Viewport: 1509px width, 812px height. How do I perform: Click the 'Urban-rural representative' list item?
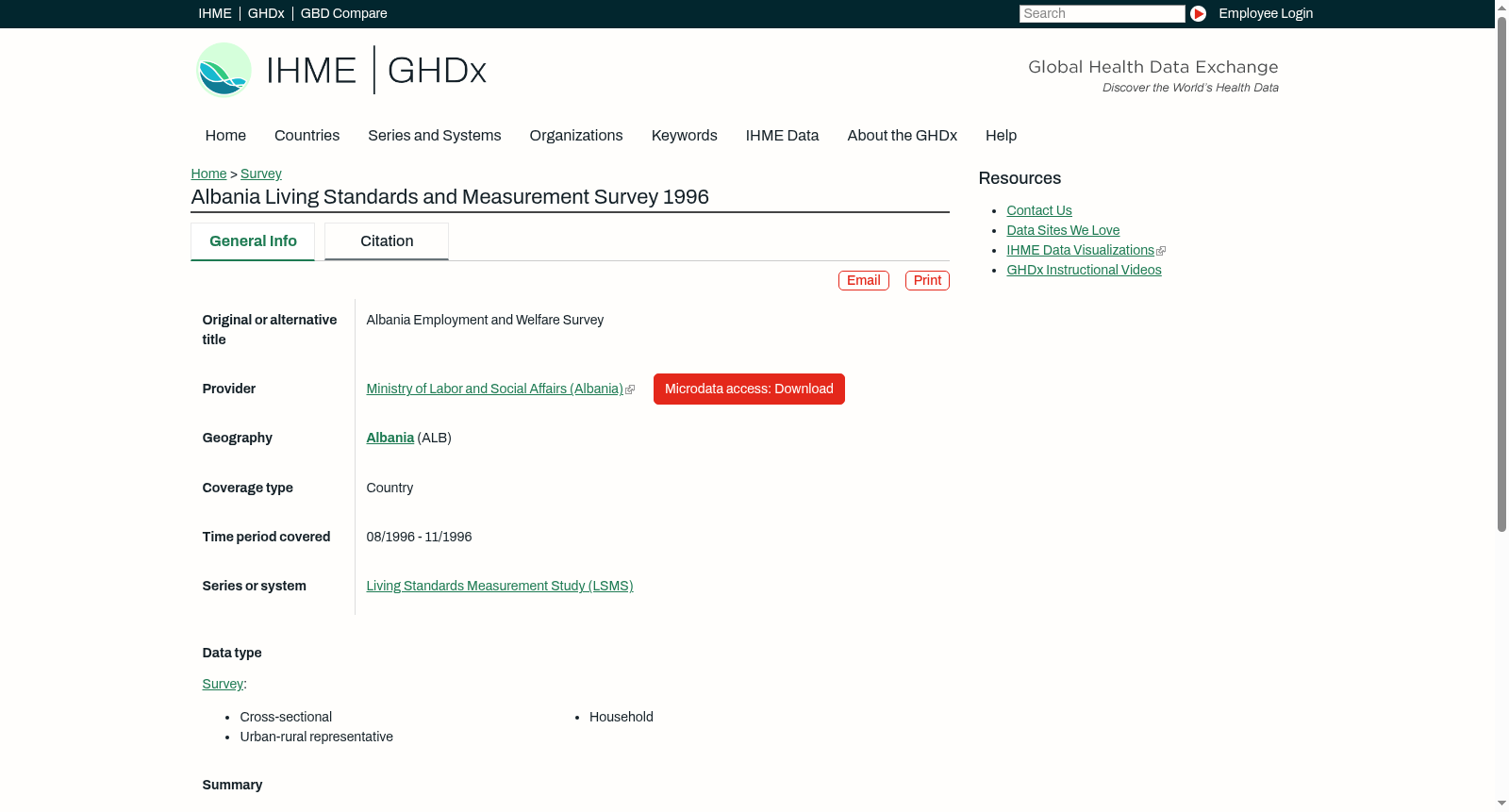coord(316,737)
